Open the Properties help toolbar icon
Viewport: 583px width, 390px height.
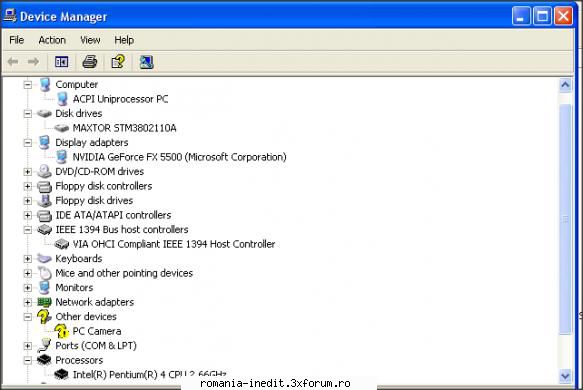click(x=118, y=62)
